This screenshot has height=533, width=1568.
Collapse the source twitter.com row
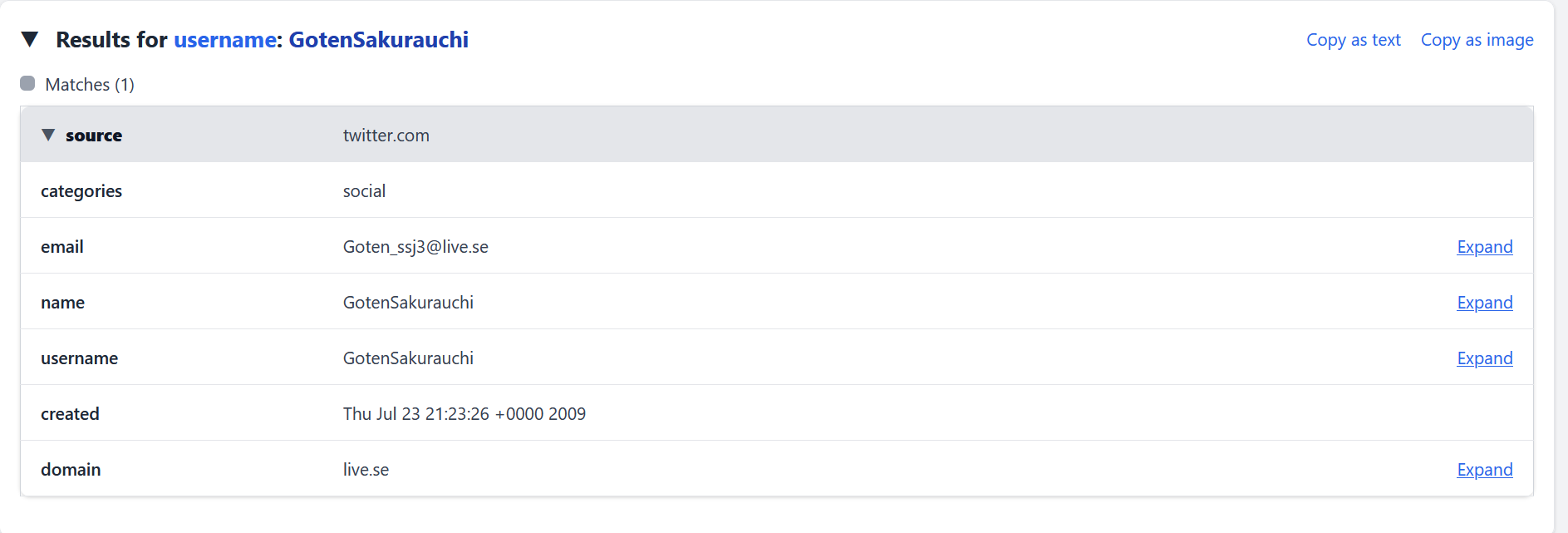[x=48, y=135]
